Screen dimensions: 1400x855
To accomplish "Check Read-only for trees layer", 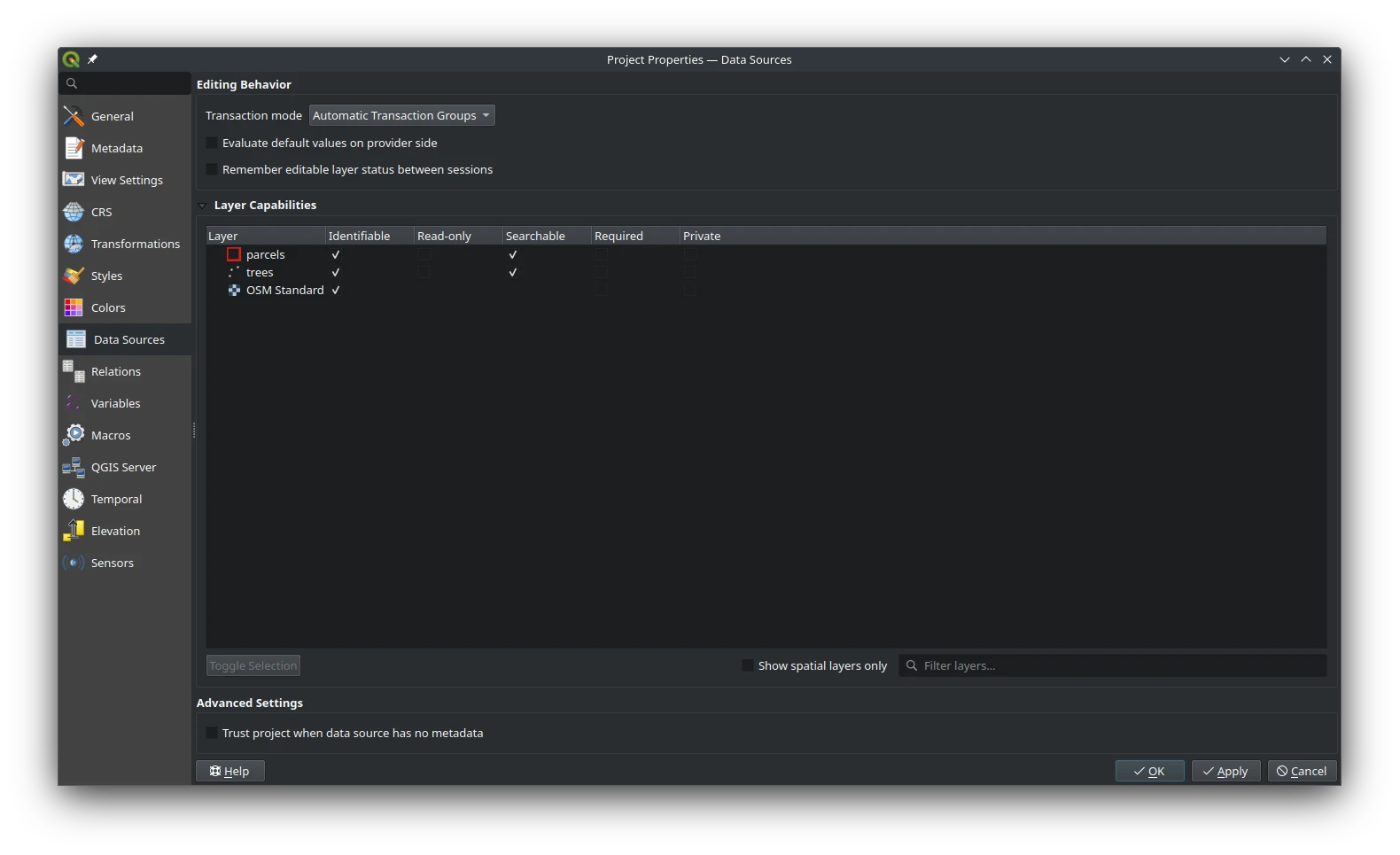I will (x=424, y=272).
